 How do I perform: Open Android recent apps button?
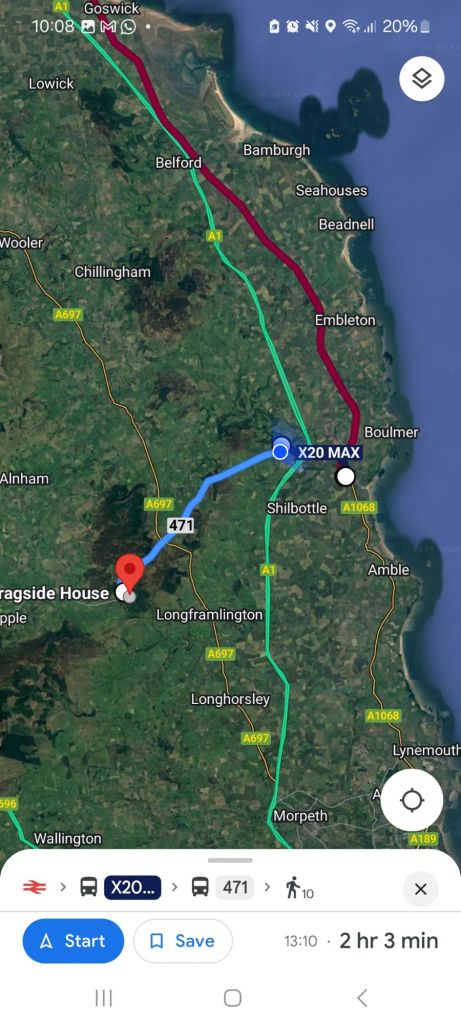pos(103,997)
